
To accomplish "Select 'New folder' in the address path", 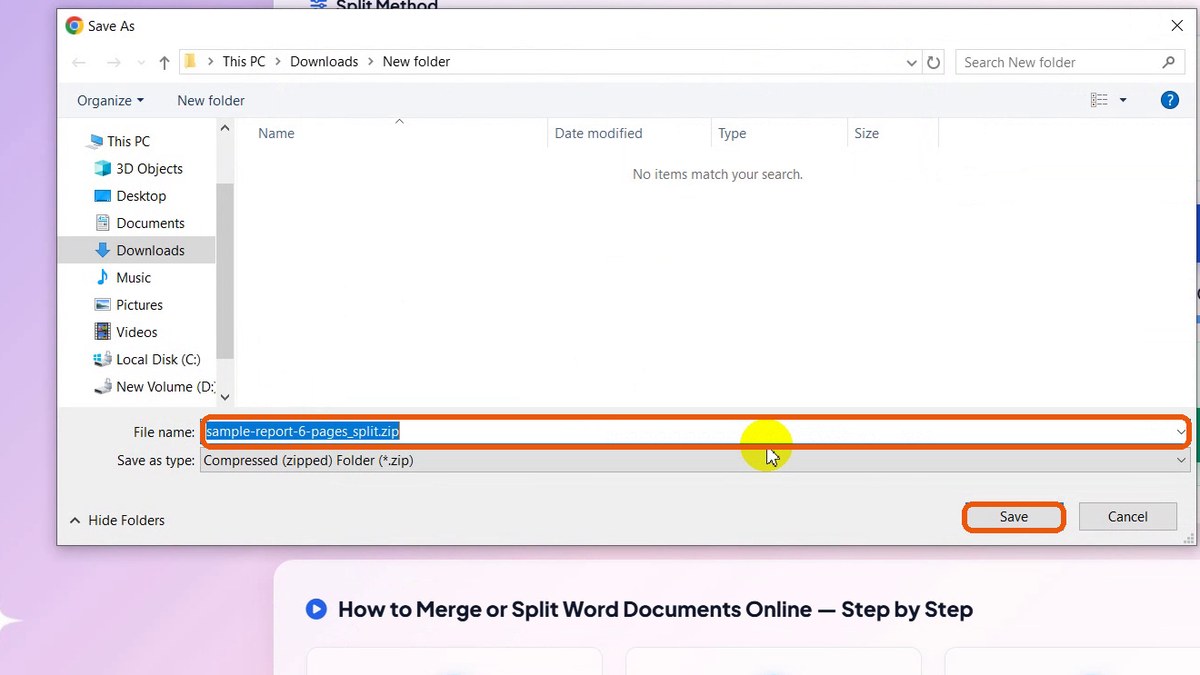I will click(x=416, y=61).
